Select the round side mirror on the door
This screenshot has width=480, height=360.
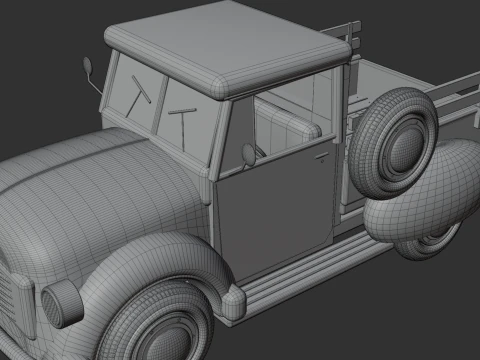[x=249, y=155]
